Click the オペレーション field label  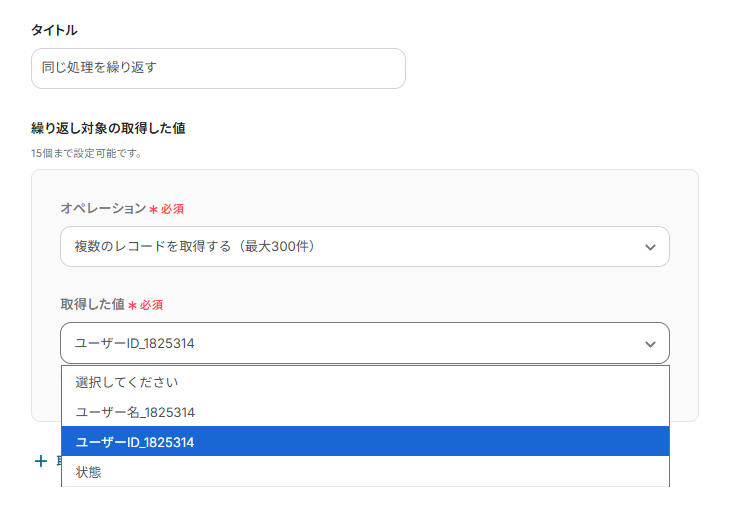(x=103, y=208)
